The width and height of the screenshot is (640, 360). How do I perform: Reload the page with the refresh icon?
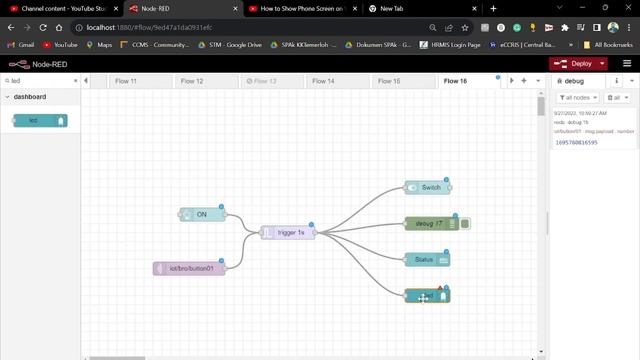pyautogui.click(x=43, y=27)
